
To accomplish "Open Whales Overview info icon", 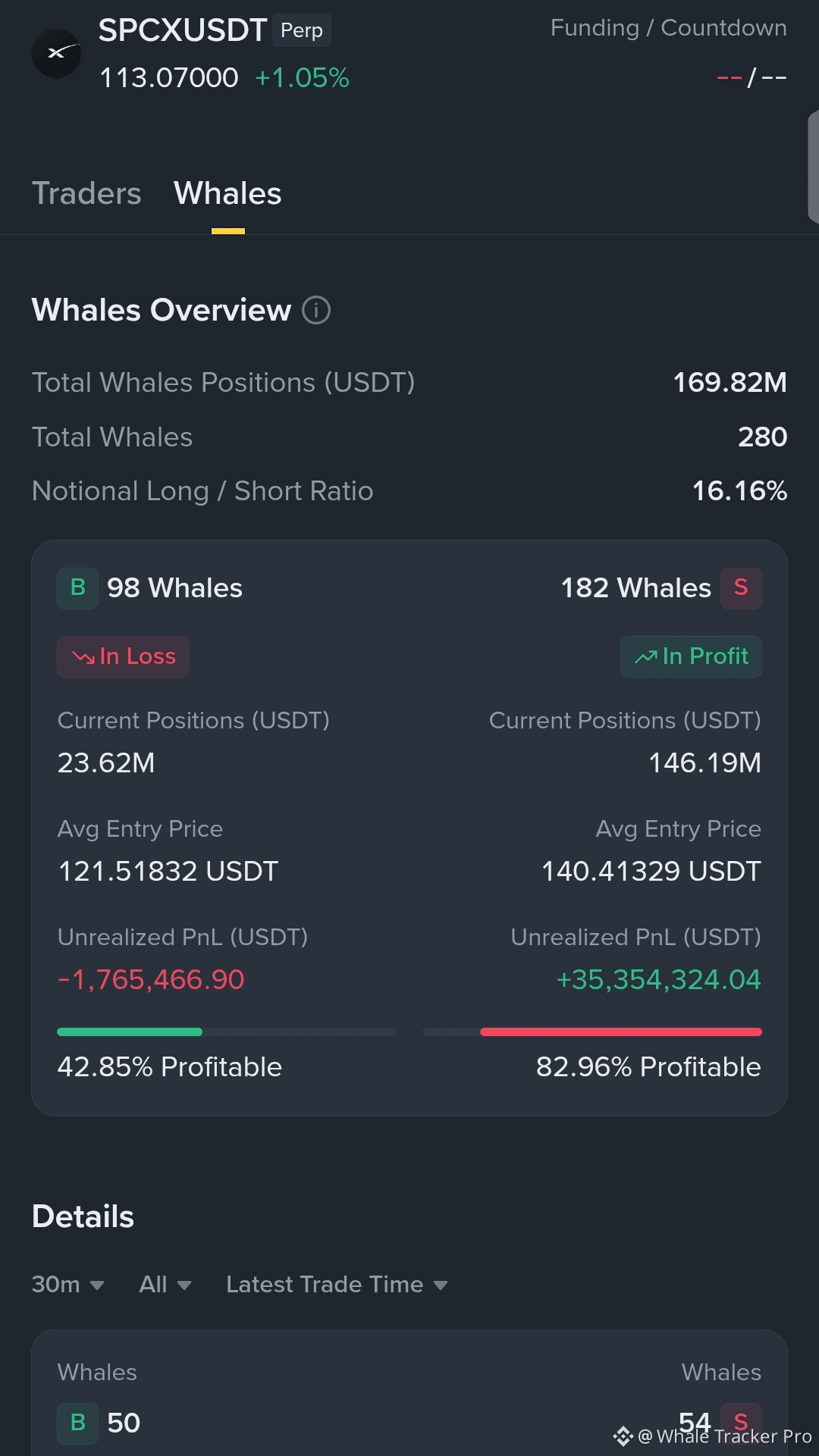I will [x=316, y=310].
